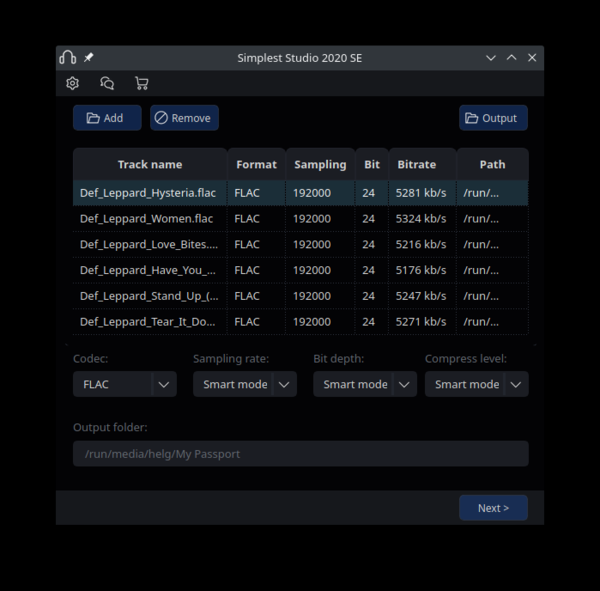Expand the Bit depth dropdown
Viewport: 600px width, 591px height.
point(404,384)
